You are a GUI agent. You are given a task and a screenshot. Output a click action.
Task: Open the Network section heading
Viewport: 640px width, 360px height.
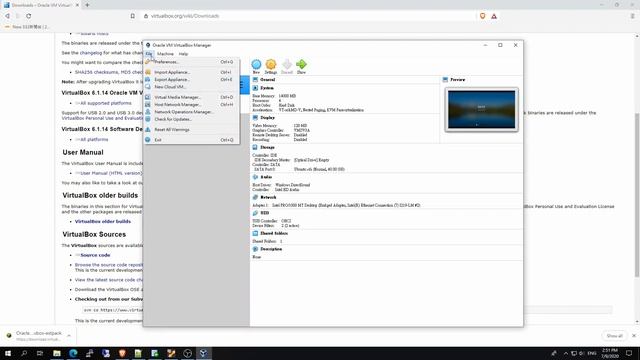(x=268, y=197)
